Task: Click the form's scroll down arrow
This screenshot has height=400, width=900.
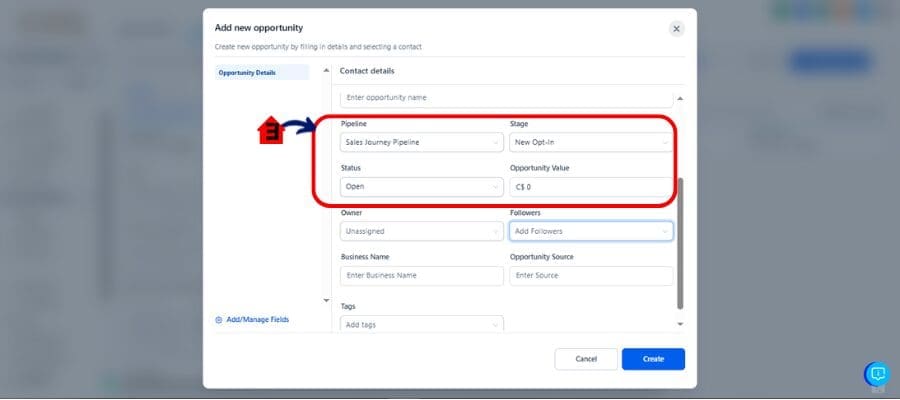Action: (680, 324)
